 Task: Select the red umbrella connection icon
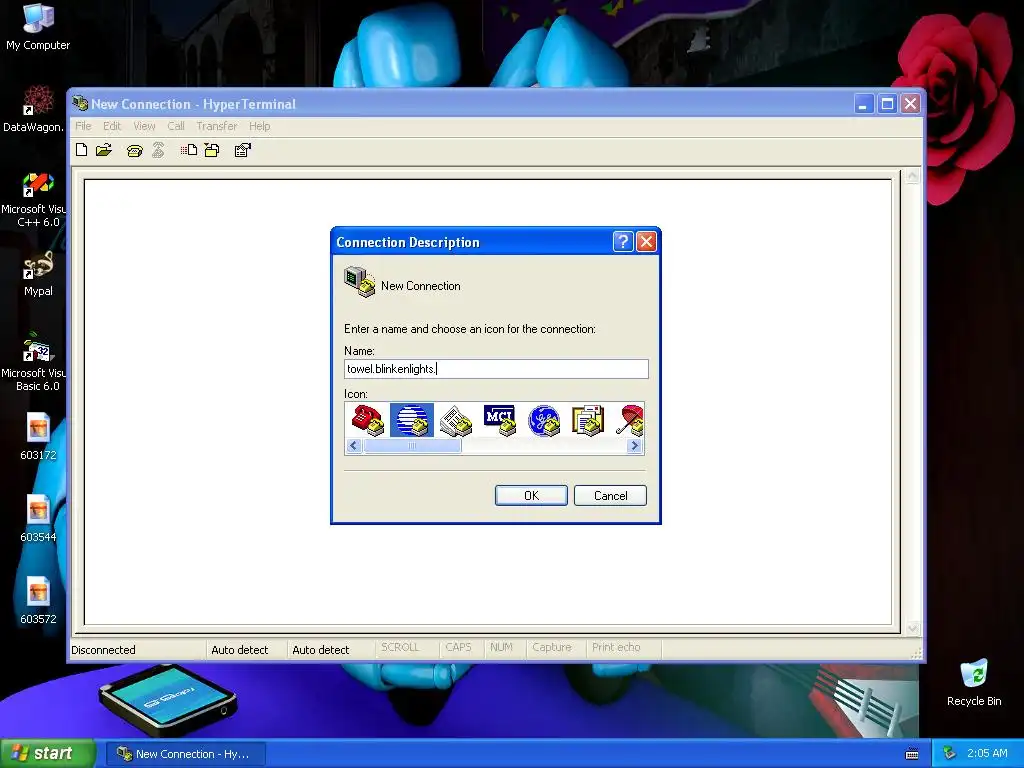tap(630, 420)
